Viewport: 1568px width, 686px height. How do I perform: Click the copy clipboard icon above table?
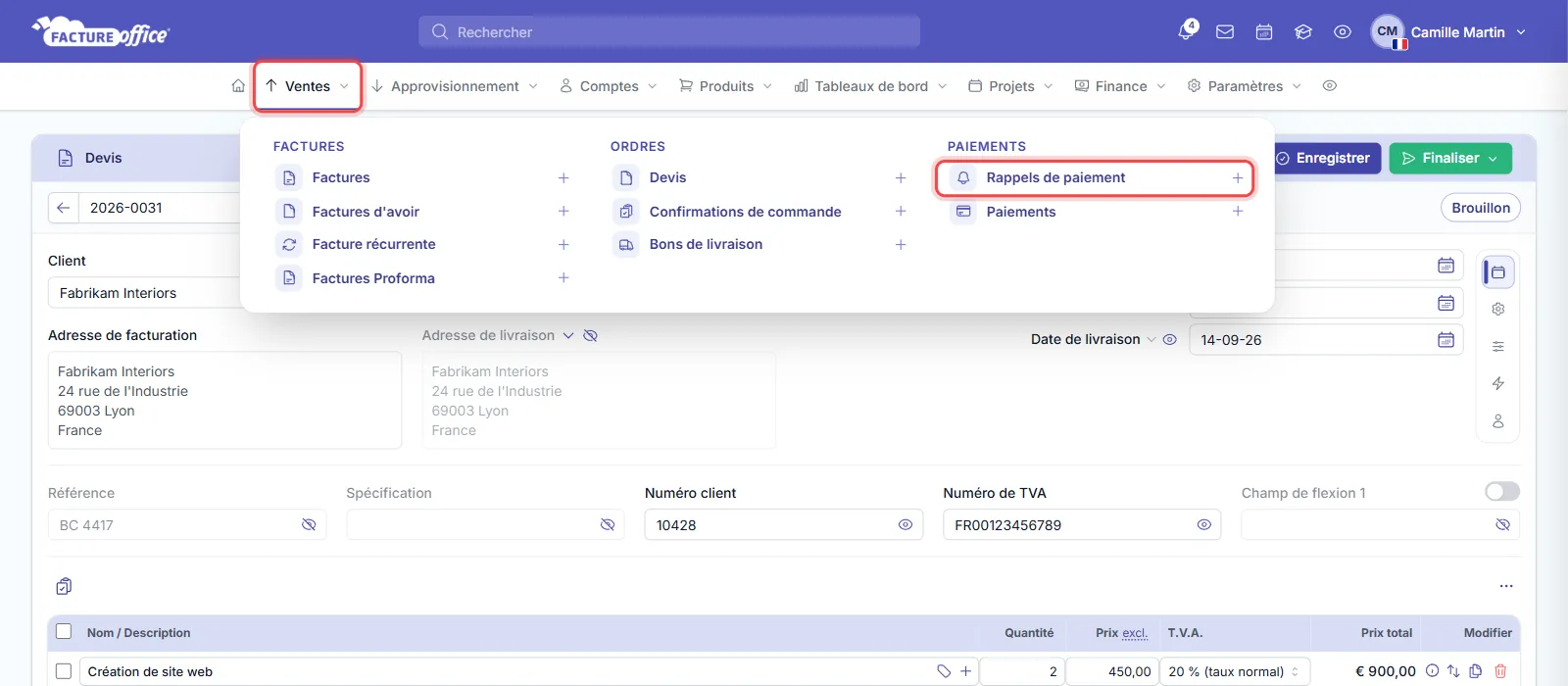pyautogui.click(x=64, y=586)
